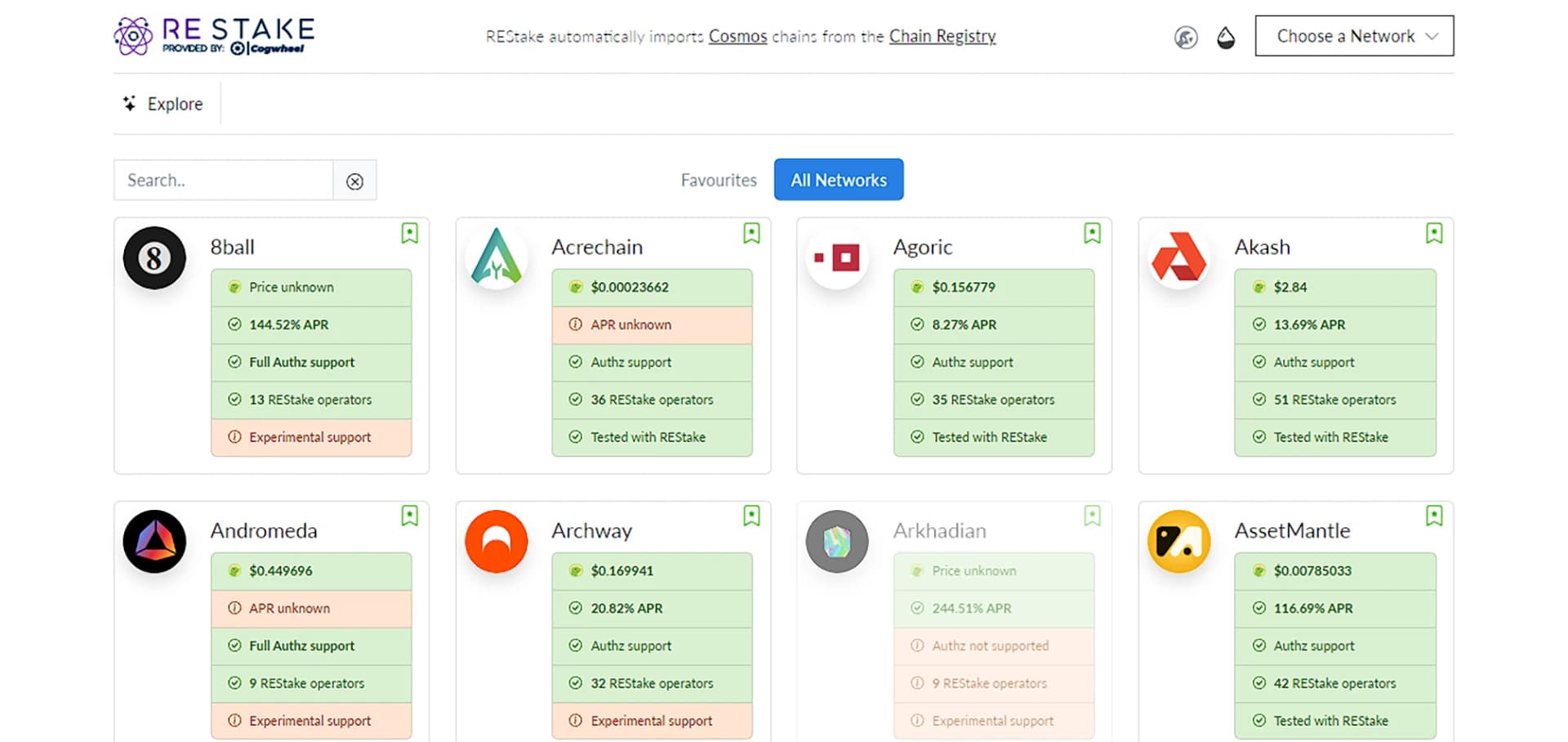Click the 35 REStake operators row
The width and height of the screenshot is (1568, 742).
point(994,400)
